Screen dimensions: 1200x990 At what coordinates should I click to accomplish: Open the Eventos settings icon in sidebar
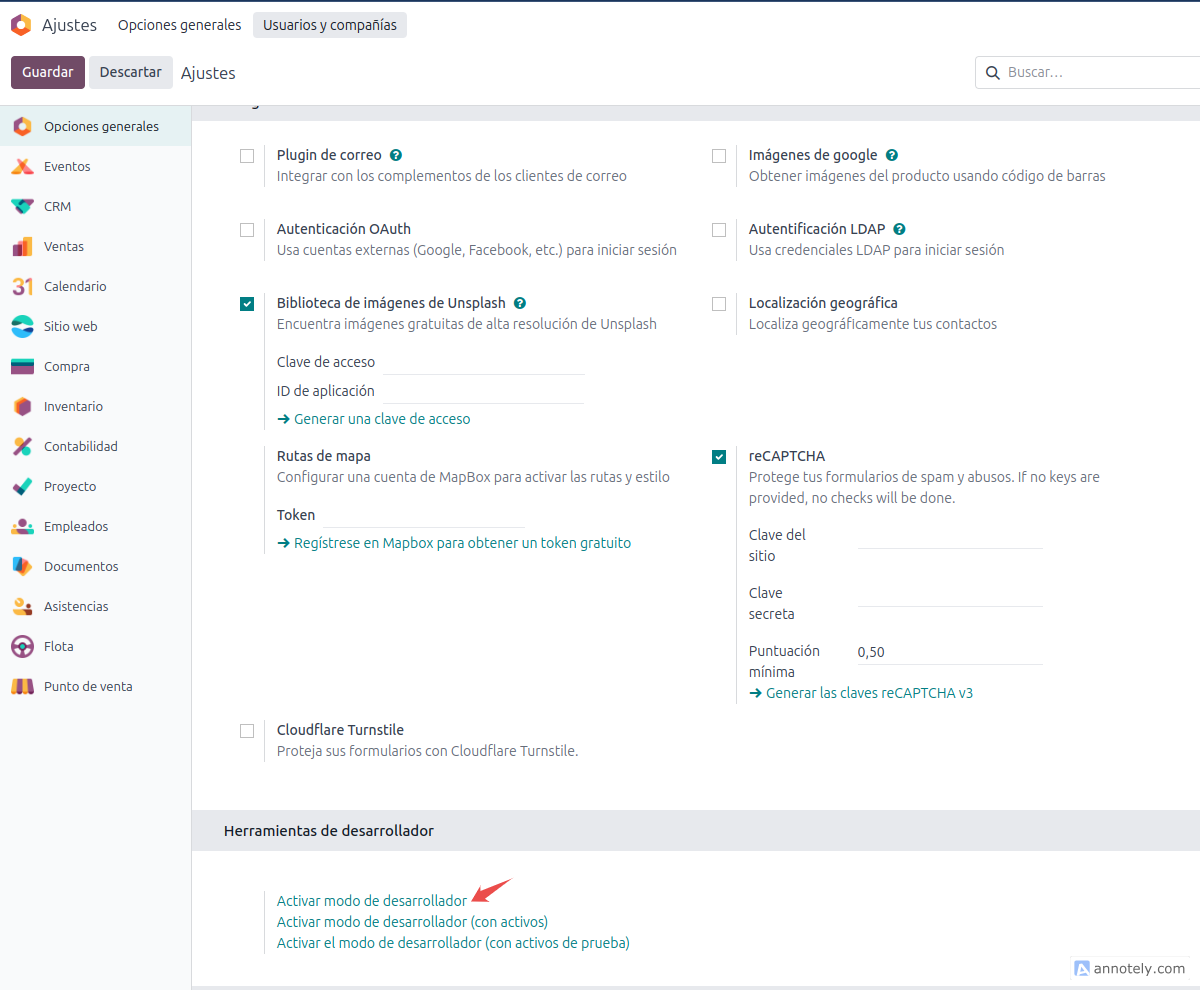22,167
